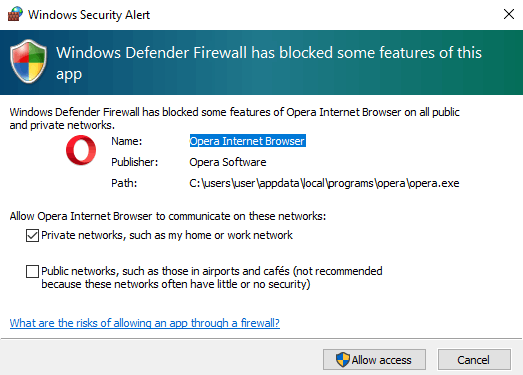Click the Name: field label
Viewport: 523px width, 375px height.
pos(127,141)
